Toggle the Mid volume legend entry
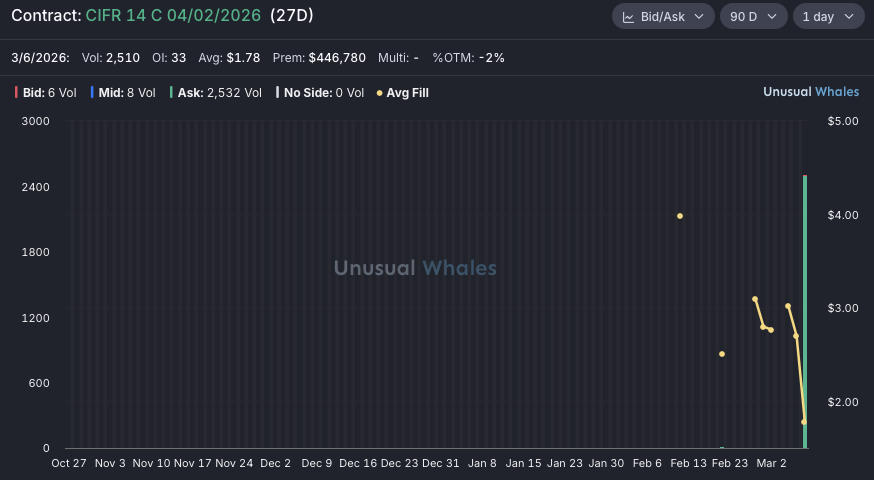This screenshot has height=480, width=874. coord(123,93)
